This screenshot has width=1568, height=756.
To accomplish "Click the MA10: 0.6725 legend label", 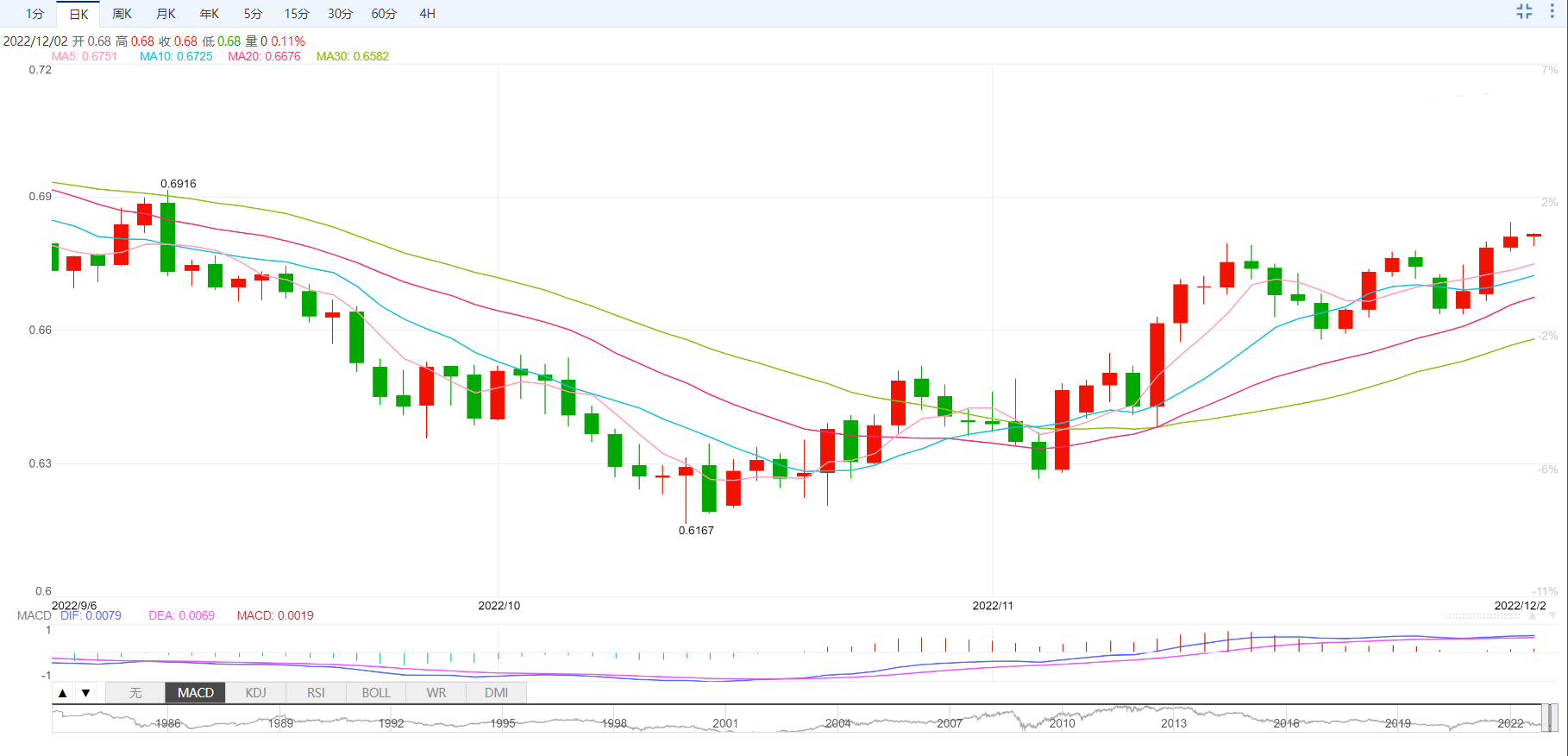I will pyautogui.click(x=176, y=56).
